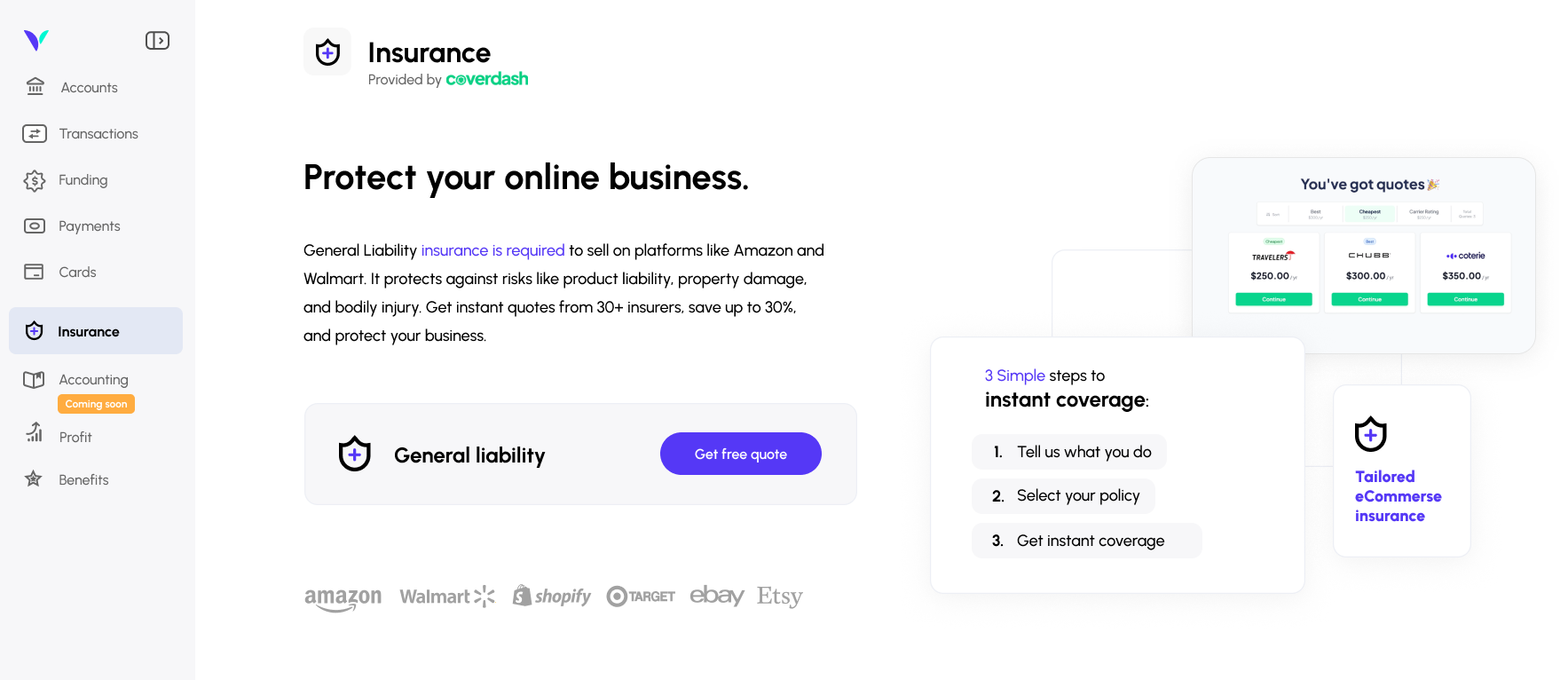The image size is (1568, 680).
Task: Select the Benefits star icon
Action: (34, 479)
